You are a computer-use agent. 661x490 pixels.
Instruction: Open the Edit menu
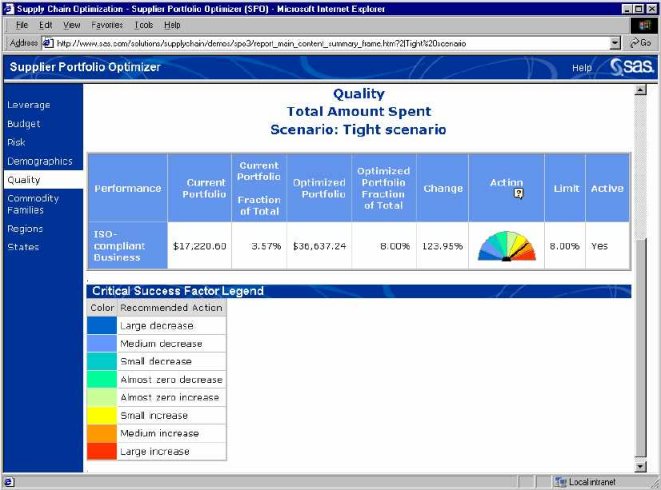tap(46, 25)
